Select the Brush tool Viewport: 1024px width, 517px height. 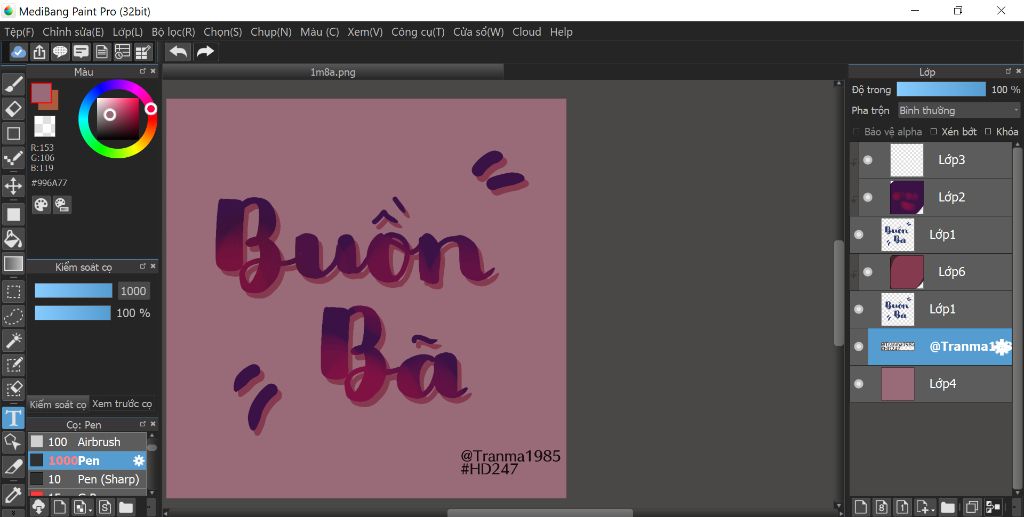click(13, 84)
